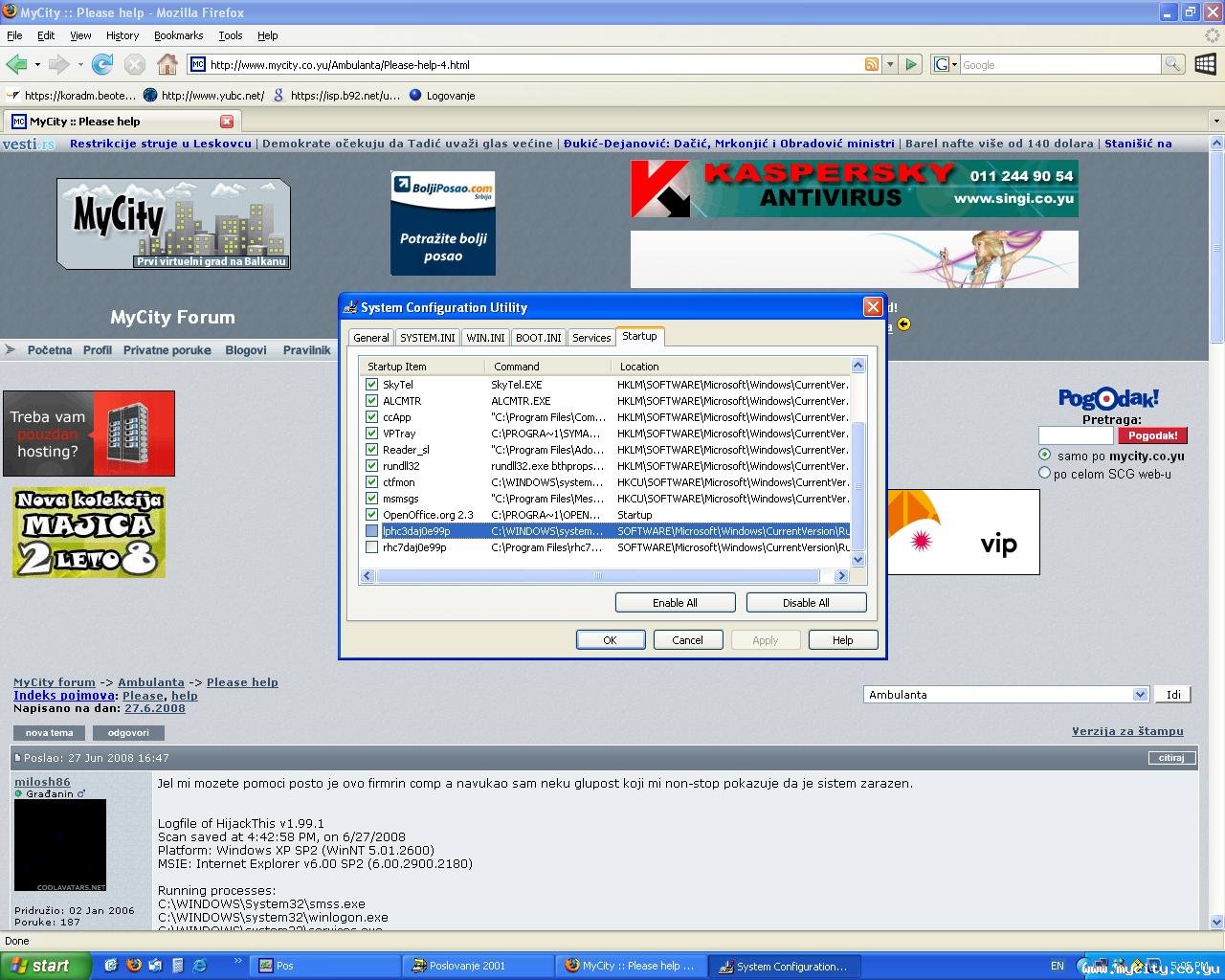Screen dimensions: 1225x980
Task: Click the Stop loading icon in Firefox
Action: coord(135,64)
